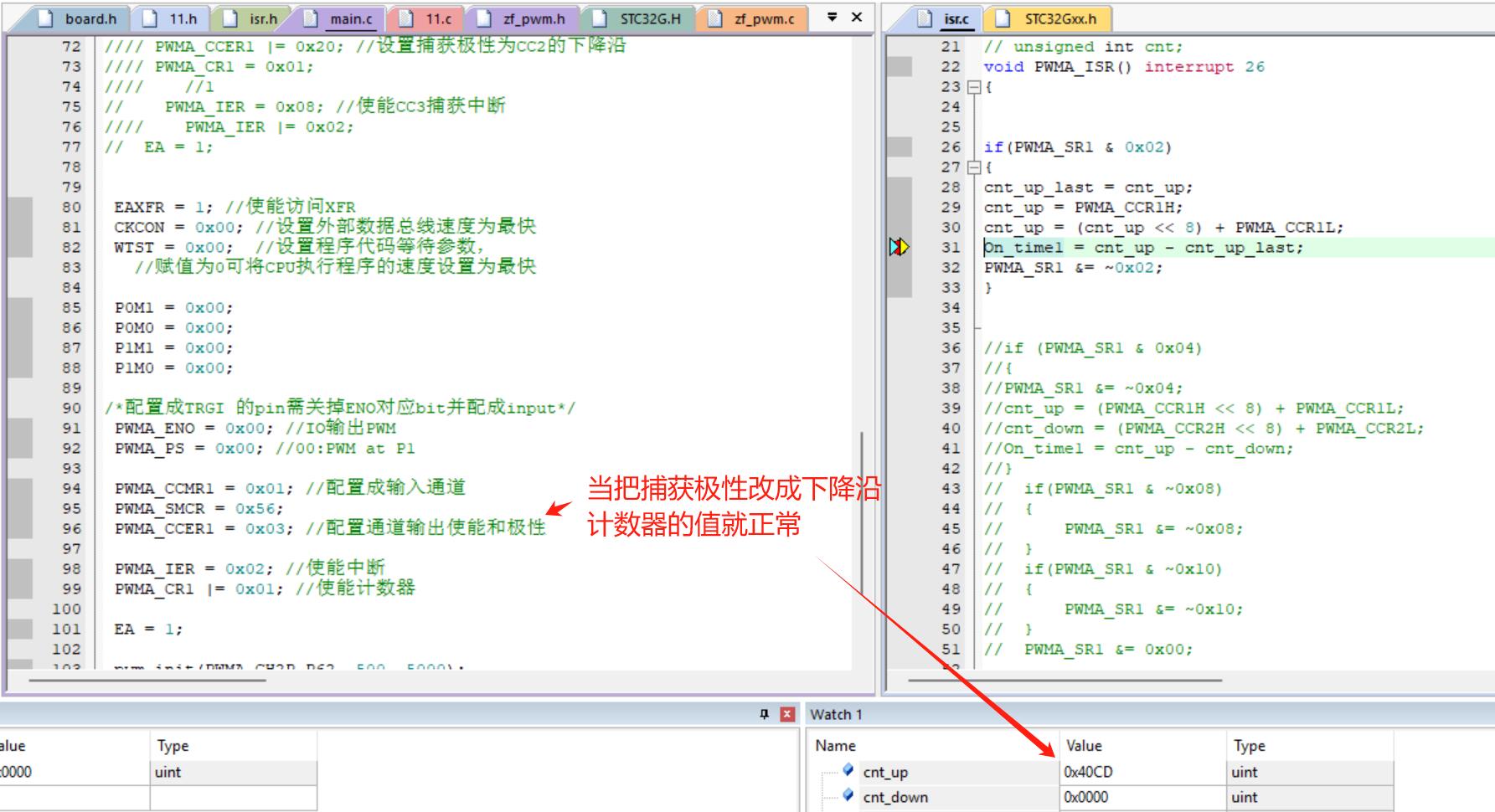Collapse the PWMA_ISR function fold at line 23
This screenshot has height=812, width=1495.
pos(973,86)
